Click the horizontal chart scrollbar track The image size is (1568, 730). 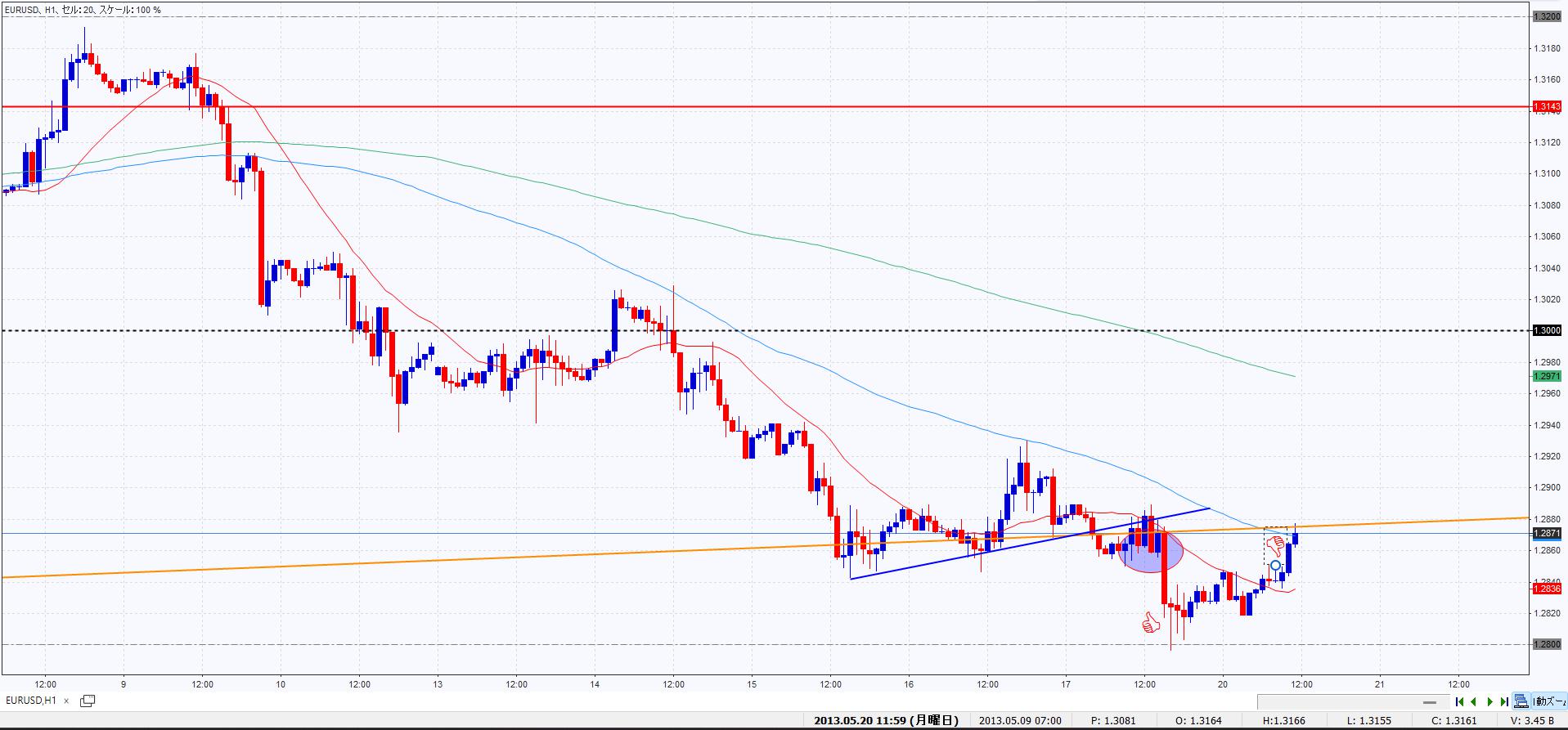tap(1341, 701)
